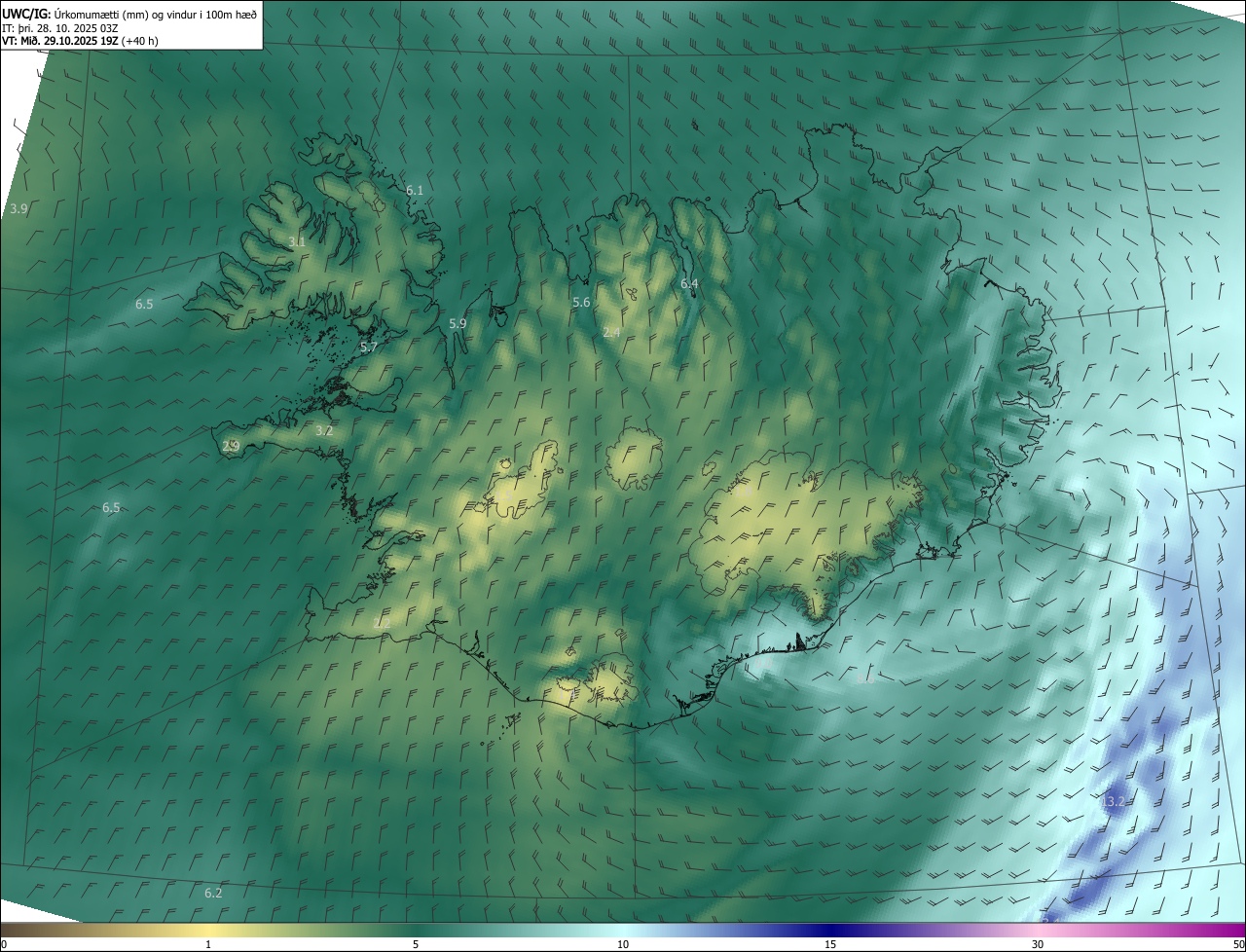Click the 6.2 value label on the map
The image size is (1246, 952).
213,894
